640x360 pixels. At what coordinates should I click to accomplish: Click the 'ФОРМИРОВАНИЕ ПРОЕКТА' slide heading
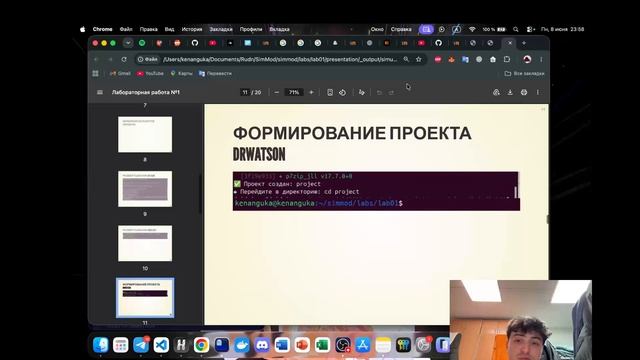click(352, 133)
